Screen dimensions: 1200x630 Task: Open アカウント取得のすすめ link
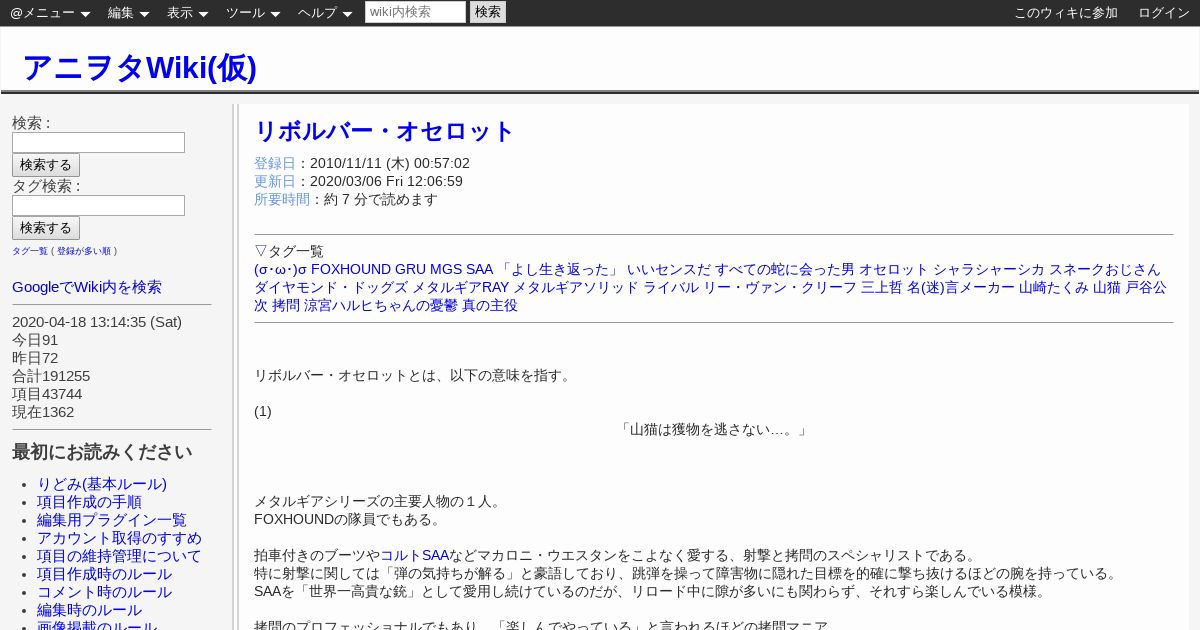click(119, 538)
